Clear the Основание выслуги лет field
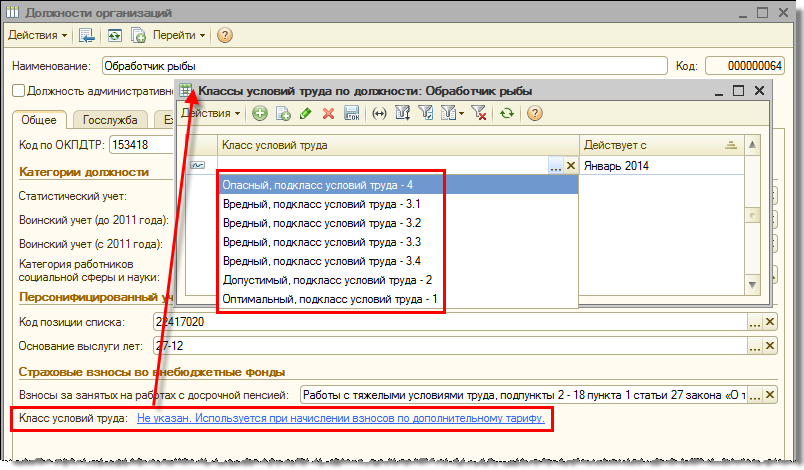Viewport: 804px width, 470px height. point(770,346)
